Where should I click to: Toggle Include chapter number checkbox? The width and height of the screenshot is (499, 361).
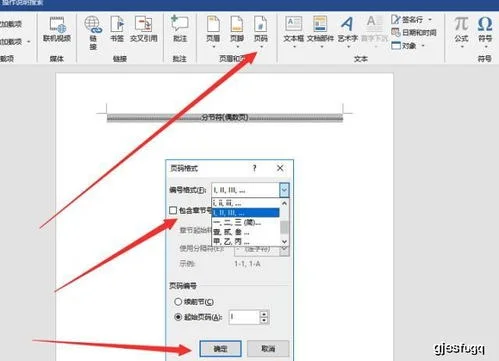pos(173,210)
